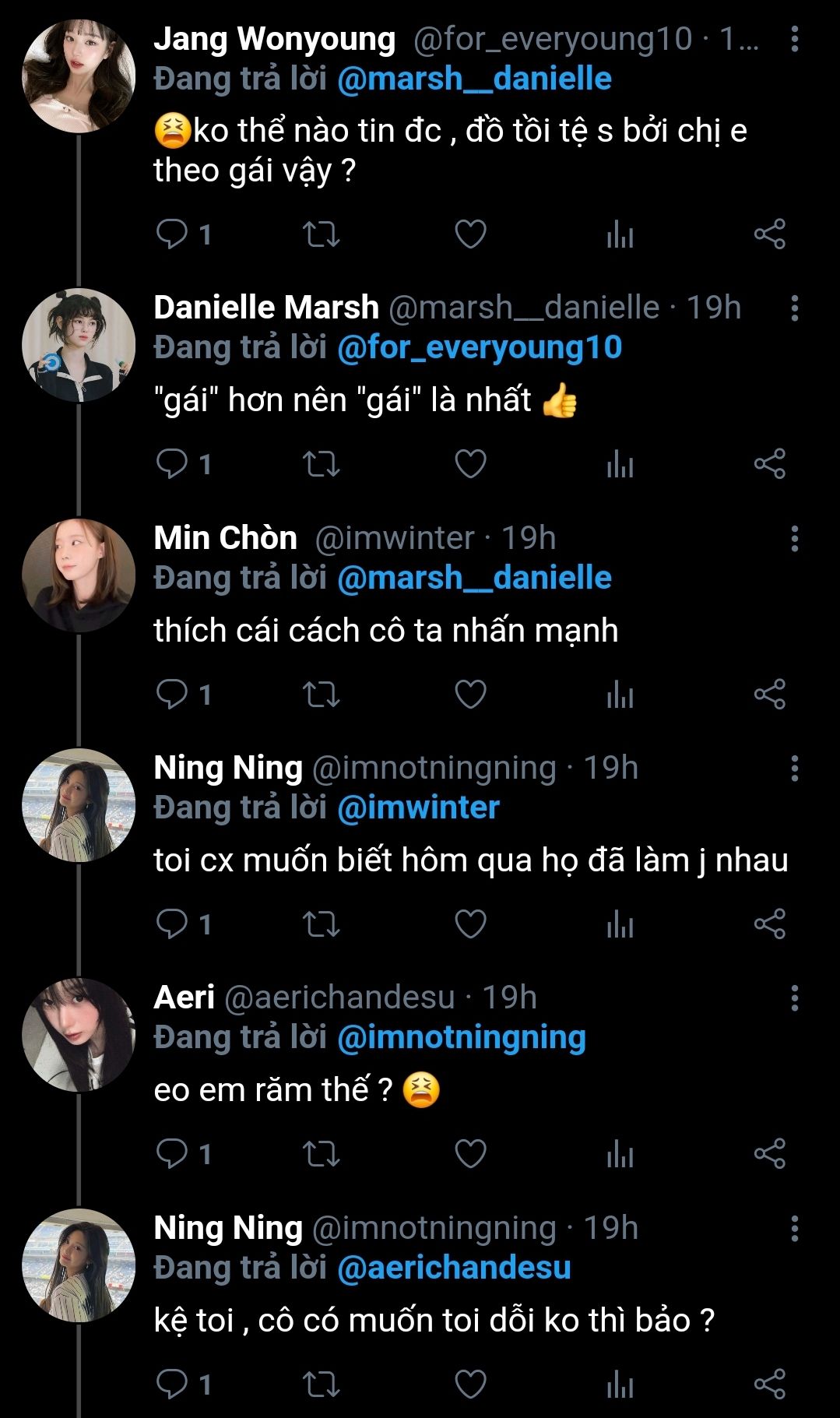
Task: View analytics on Danielle Marsh's tweet
Action: point(620,464)
